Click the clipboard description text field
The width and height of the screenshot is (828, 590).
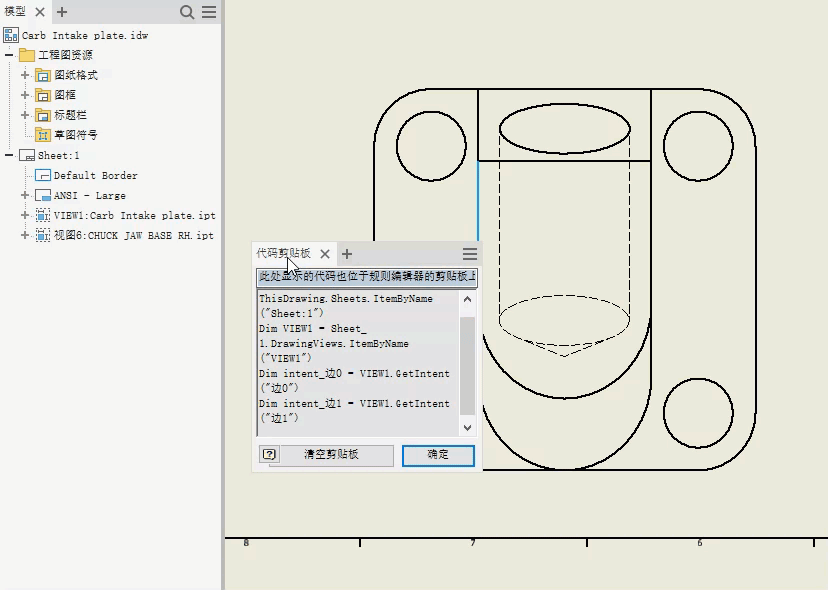click(x=367, y=276)
